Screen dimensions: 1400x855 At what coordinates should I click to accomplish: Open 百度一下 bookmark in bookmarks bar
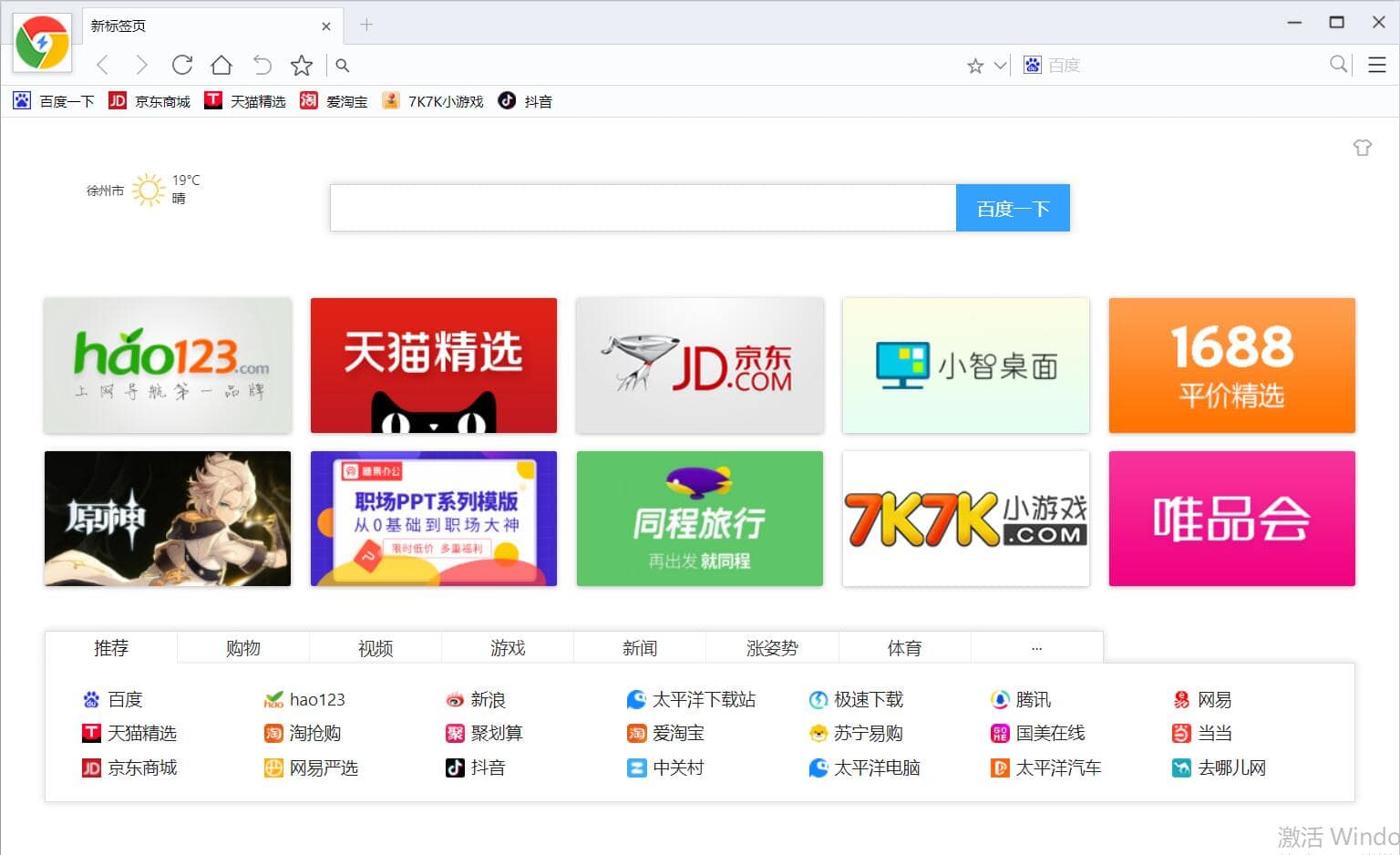pyautogui.click(x=54, y=101)
